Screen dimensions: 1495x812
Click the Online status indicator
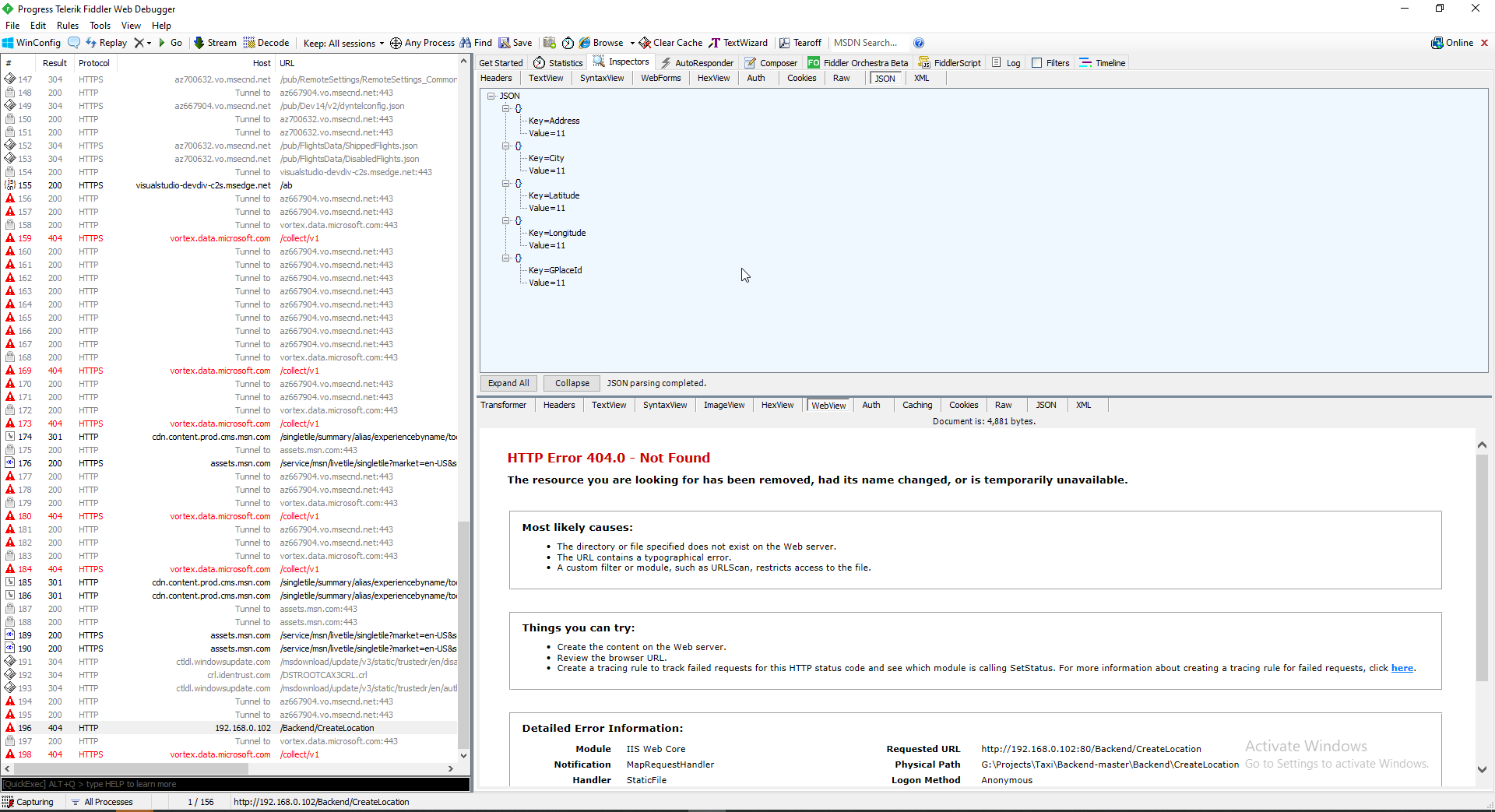point(1452,43)
